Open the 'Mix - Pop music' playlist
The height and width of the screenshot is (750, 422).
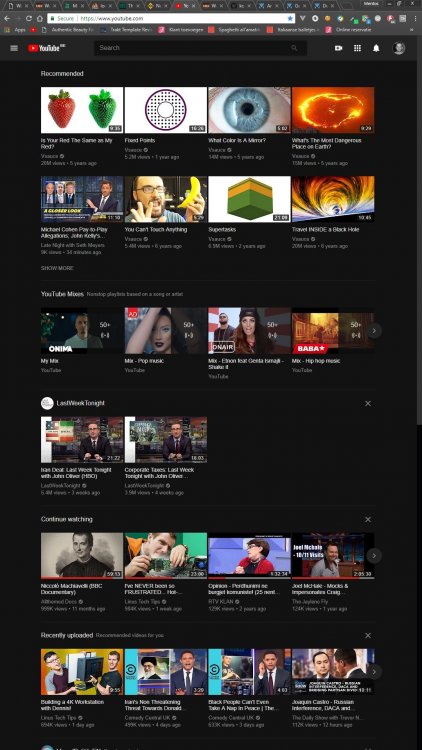(x=166, y=331)
